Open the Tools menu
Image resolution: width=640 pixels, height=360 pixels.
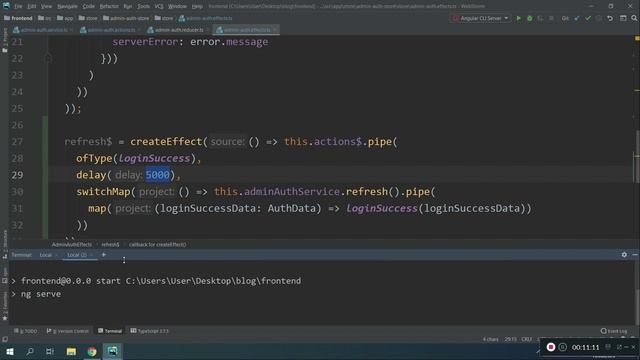pos(143,7)
